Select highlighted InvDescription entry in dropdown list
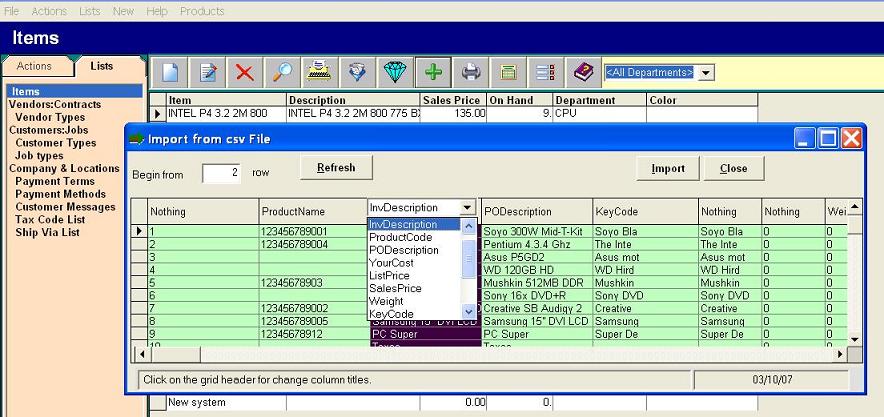 click(414, 224)
